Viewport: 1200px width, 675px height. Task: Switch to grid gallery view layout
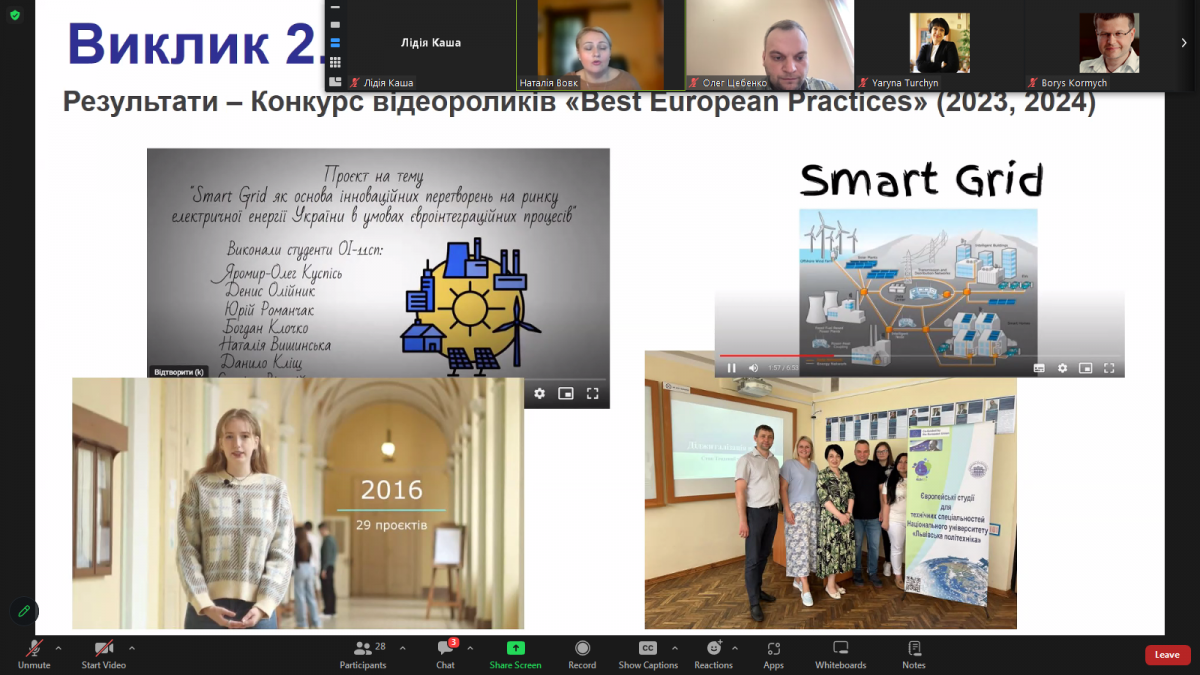click(335, 62)
